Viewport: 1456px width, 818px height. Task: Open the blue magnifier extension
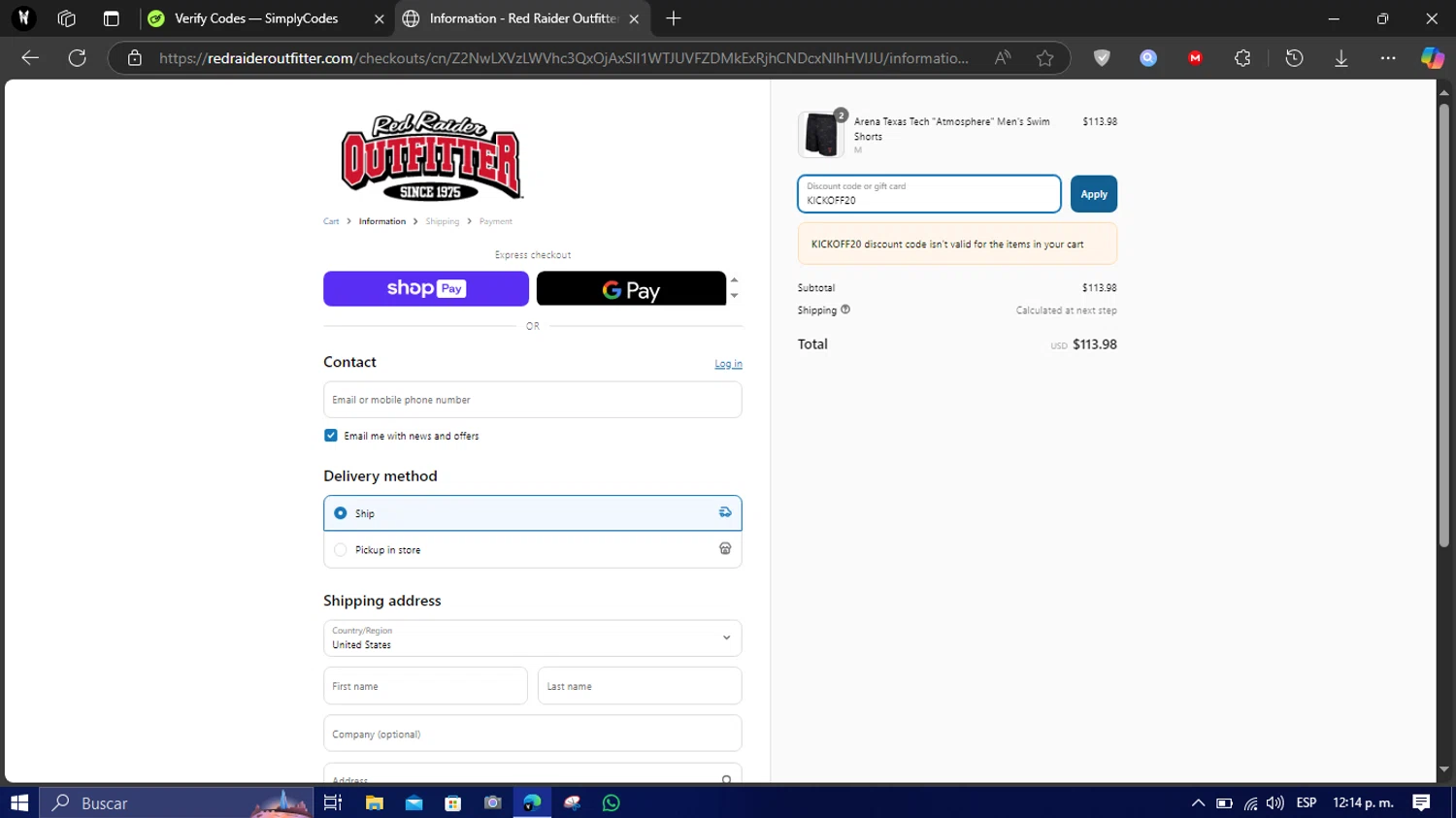click(x=1148, y=58)
